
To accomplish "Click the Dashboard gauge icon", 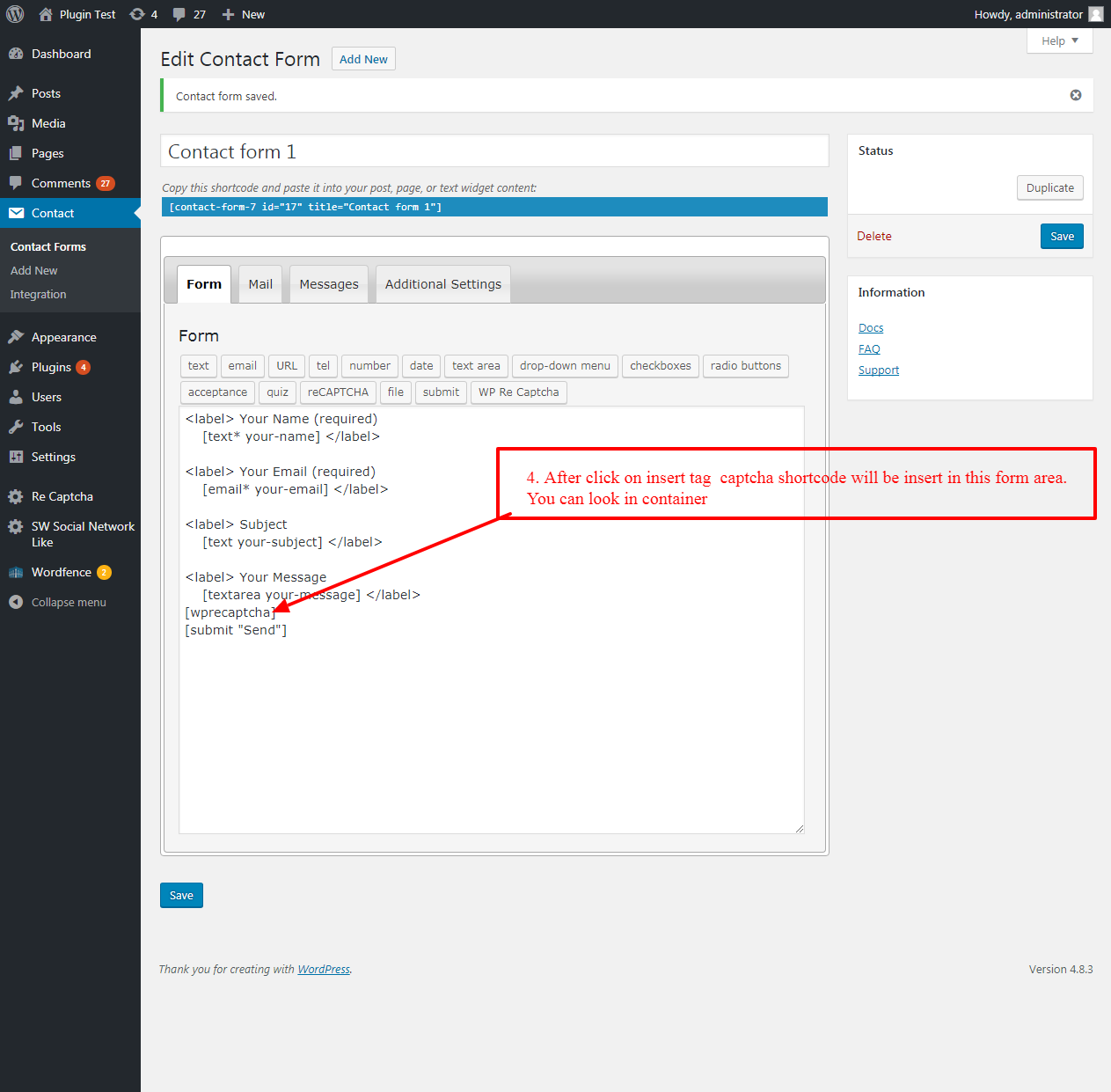I will tap(16, 54).
